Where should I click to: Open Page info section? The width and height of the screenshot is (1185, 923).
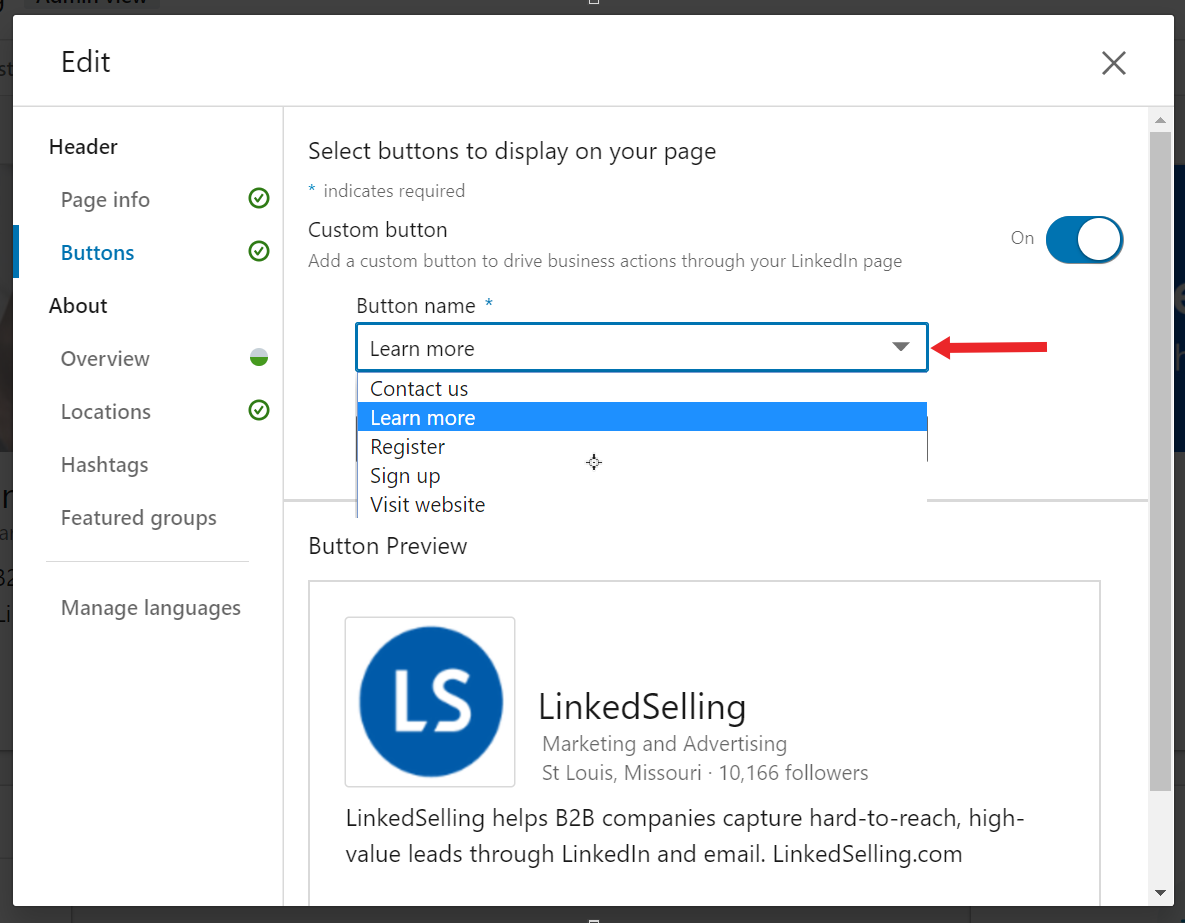pyautogui.click(x=105, y=200)
